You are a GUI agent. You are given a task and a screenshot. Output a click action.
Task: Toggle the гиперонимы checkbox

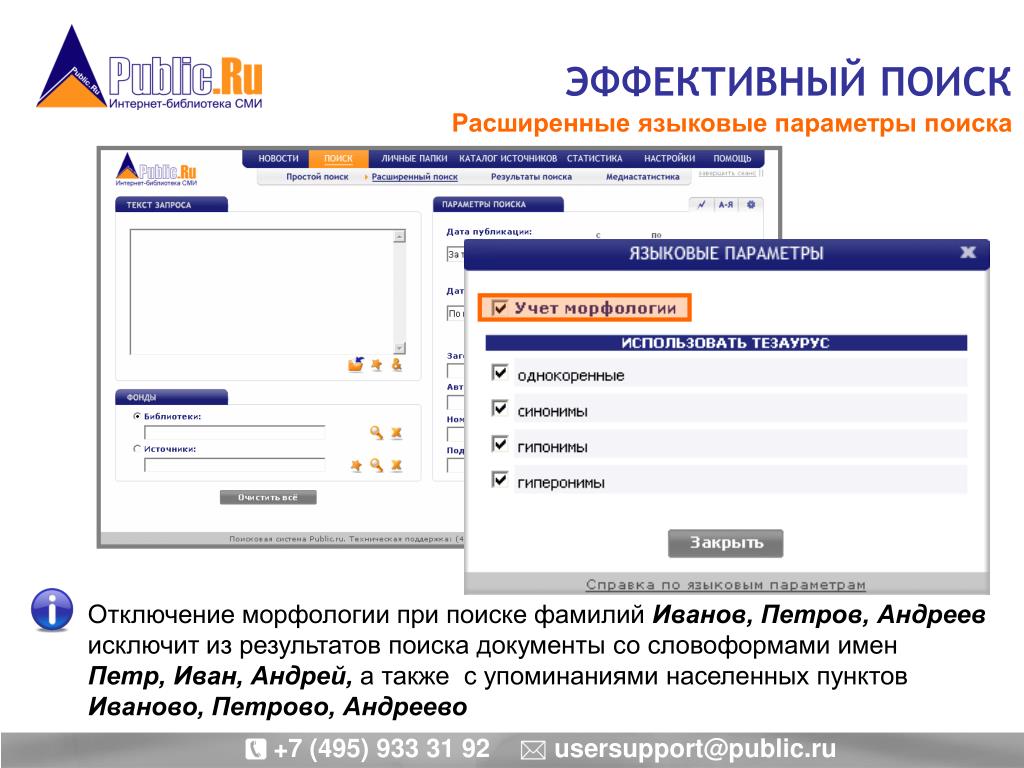(x=500, y=480)
